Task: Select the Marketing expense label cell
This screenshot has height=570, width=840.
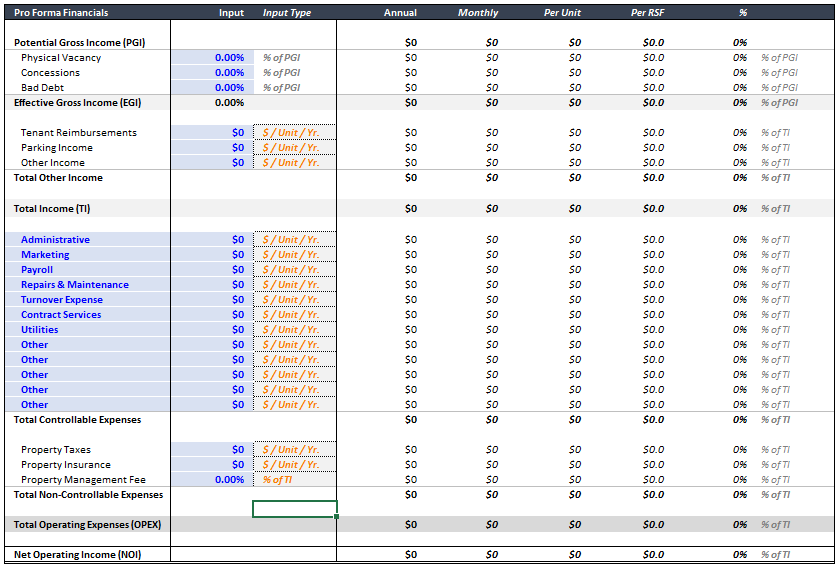Action: (x=88, y=254)
